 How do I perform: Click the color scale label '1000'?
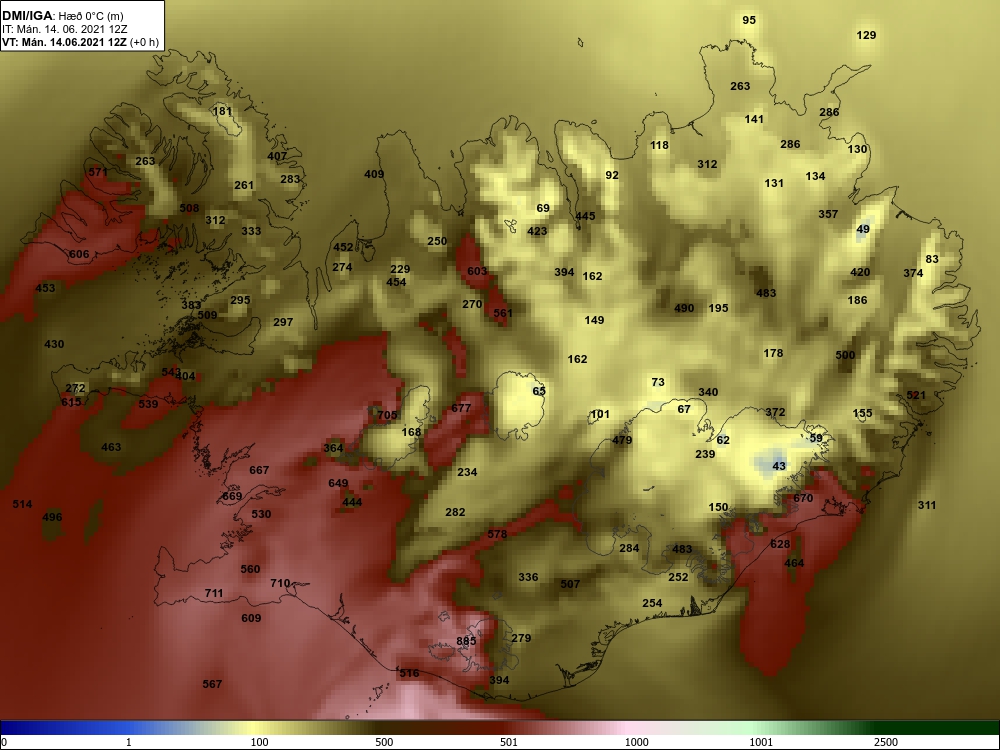click(x=636, y=742)
